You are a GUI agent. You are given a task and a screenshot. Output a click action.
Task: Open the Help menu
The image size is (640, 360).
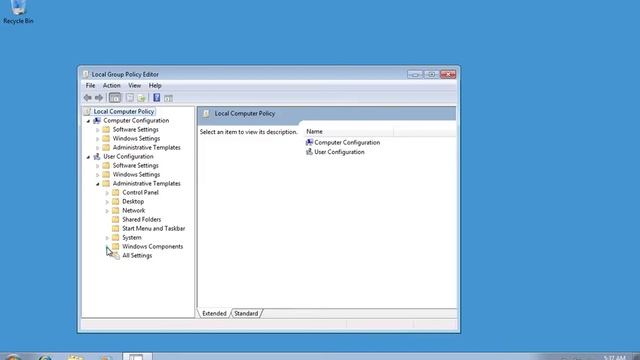(x=155, y=86)
